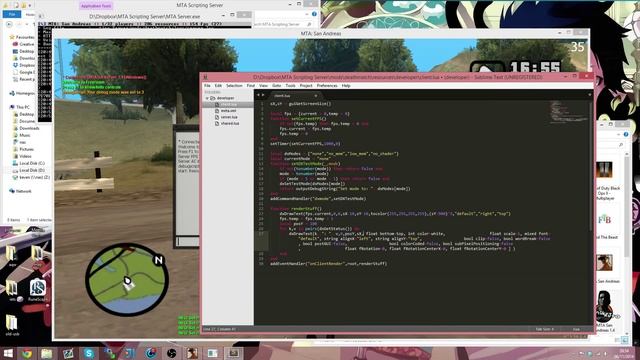The image size is (640, 360).
Task: Open the Project menu in Sublime Text
Action: pos(306,86)
